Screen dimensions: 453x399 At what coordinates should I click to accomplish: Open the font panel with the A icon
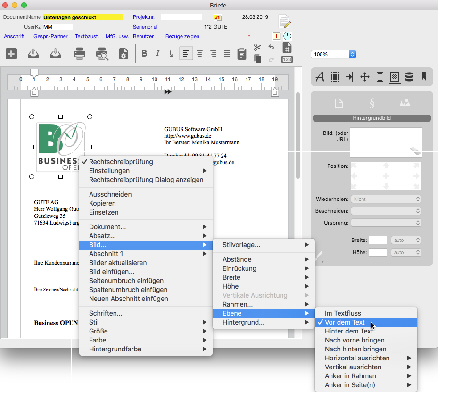pyautogui.click(x=320, y=77)
